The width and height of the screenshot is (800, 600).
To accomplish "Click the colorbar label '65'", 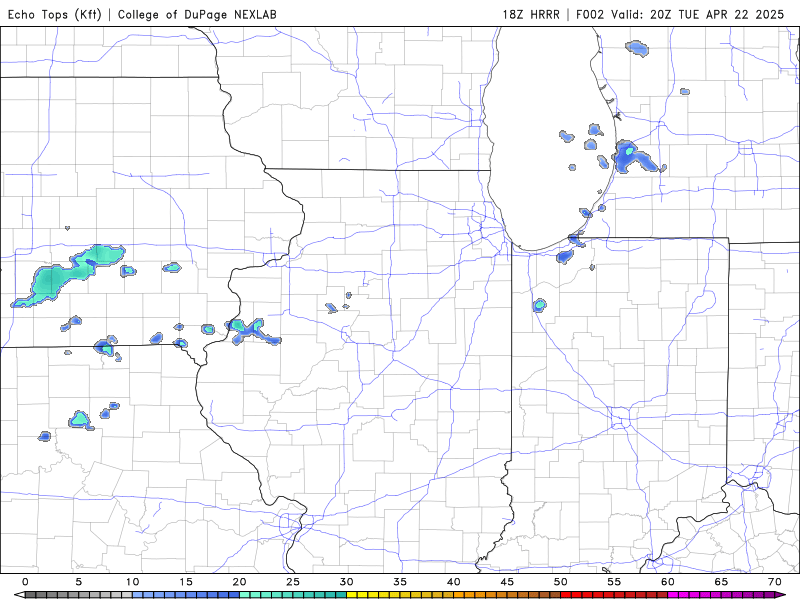I will pyautogui.click(x=721, y=582).
